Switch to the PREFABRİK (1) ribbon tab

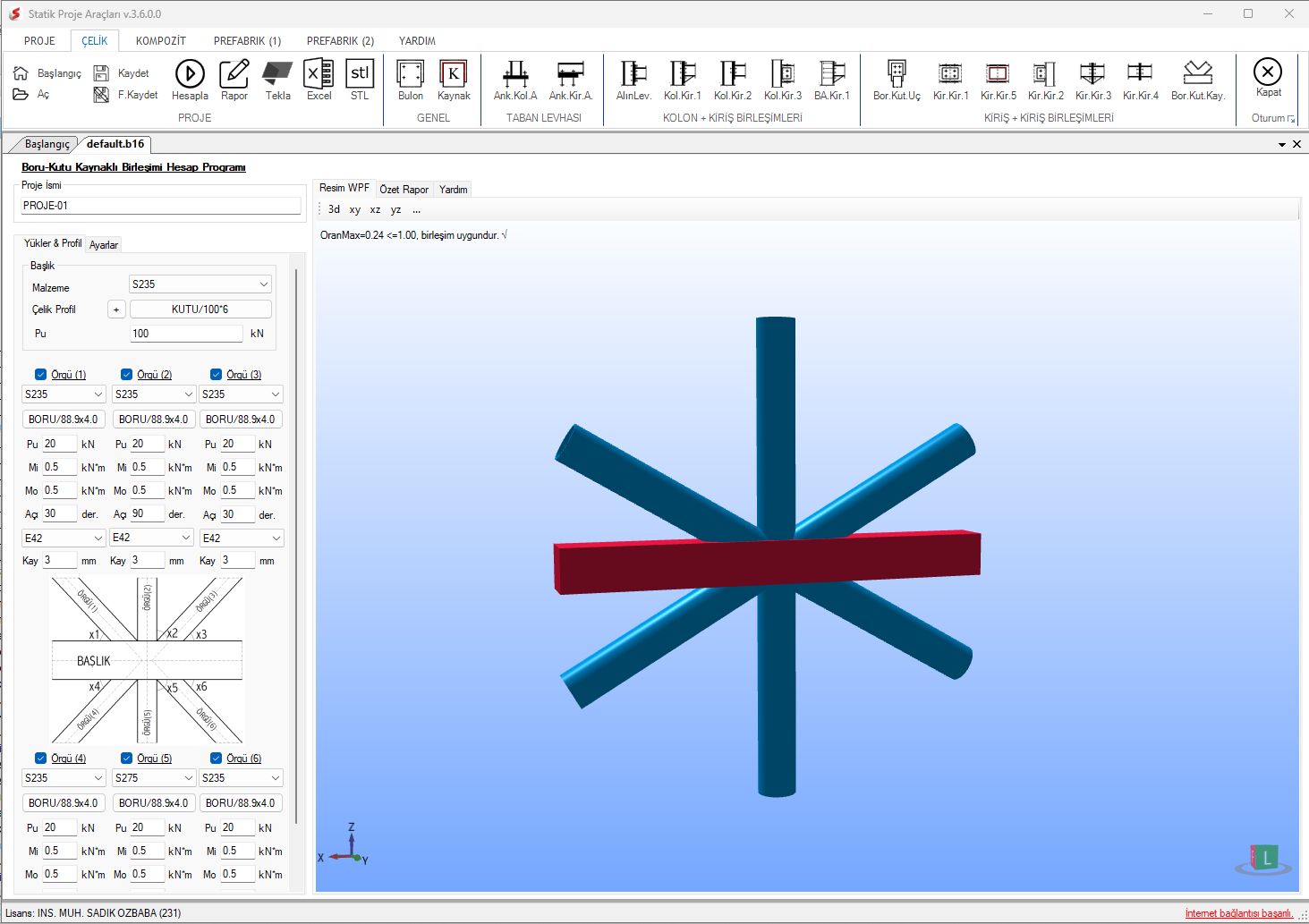coord(247,41)
